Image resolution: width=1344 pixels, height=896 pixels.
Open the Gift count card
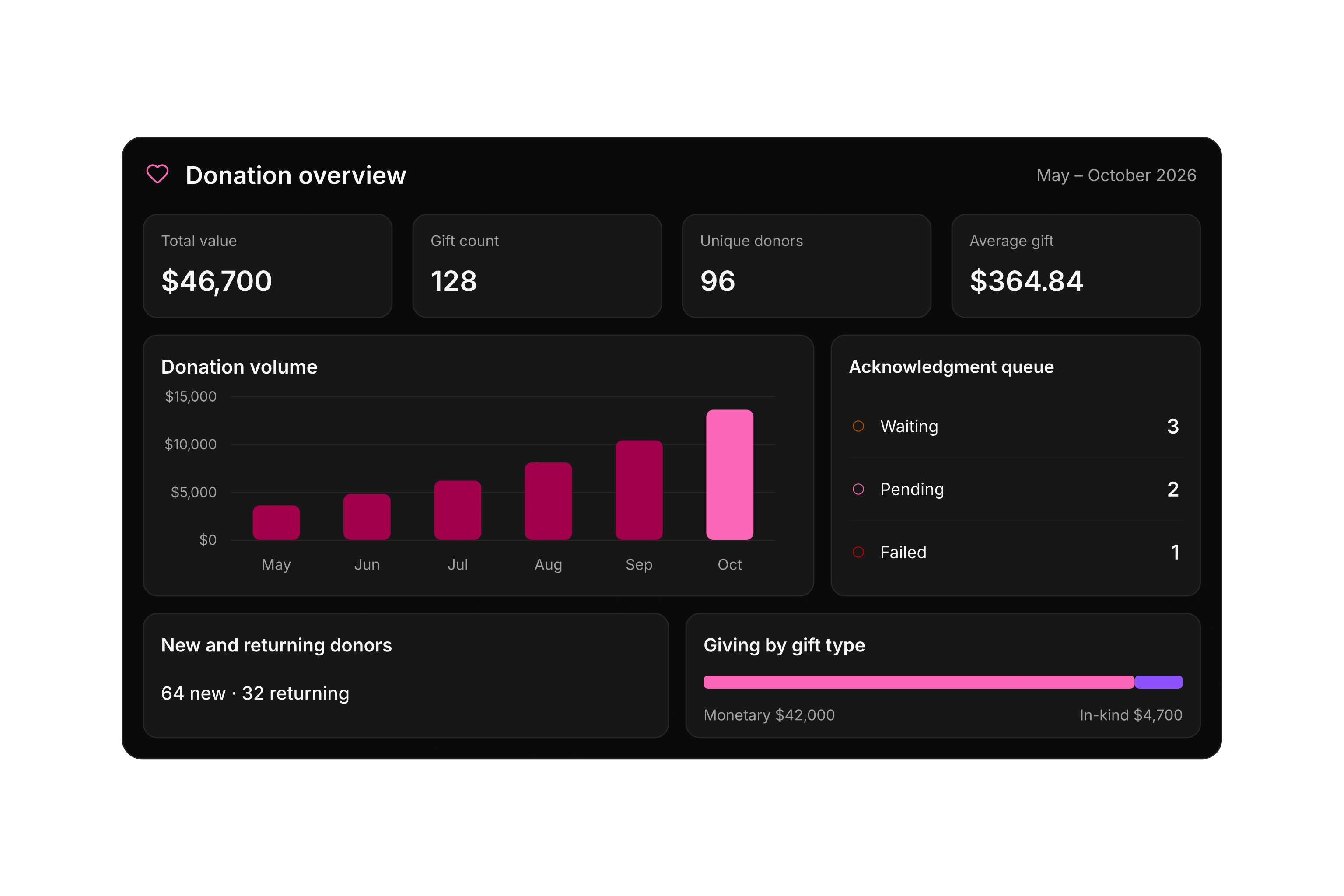[x=537, y=266]
